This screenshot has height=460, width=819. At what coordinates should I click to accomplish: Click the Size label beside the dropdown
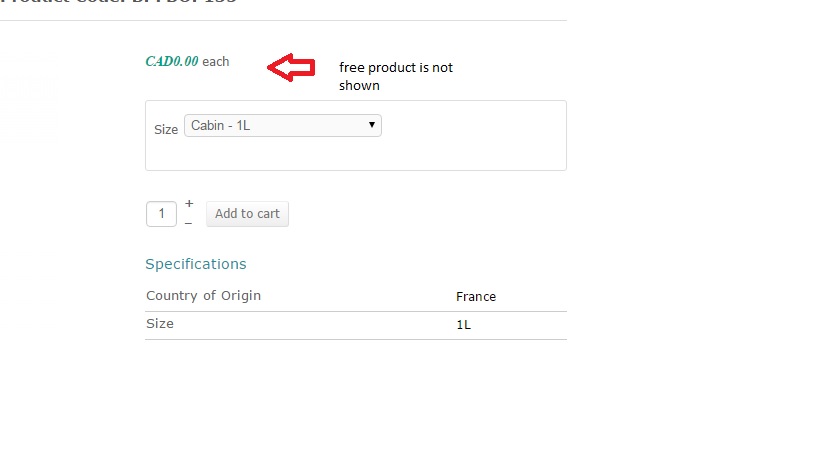tap(166, 129)
